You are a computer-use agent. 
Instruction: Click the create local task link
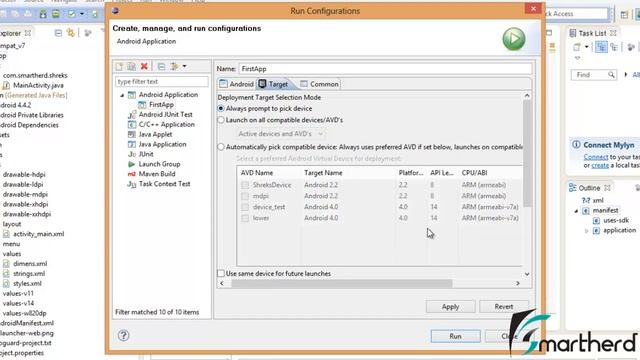(600, 165)
